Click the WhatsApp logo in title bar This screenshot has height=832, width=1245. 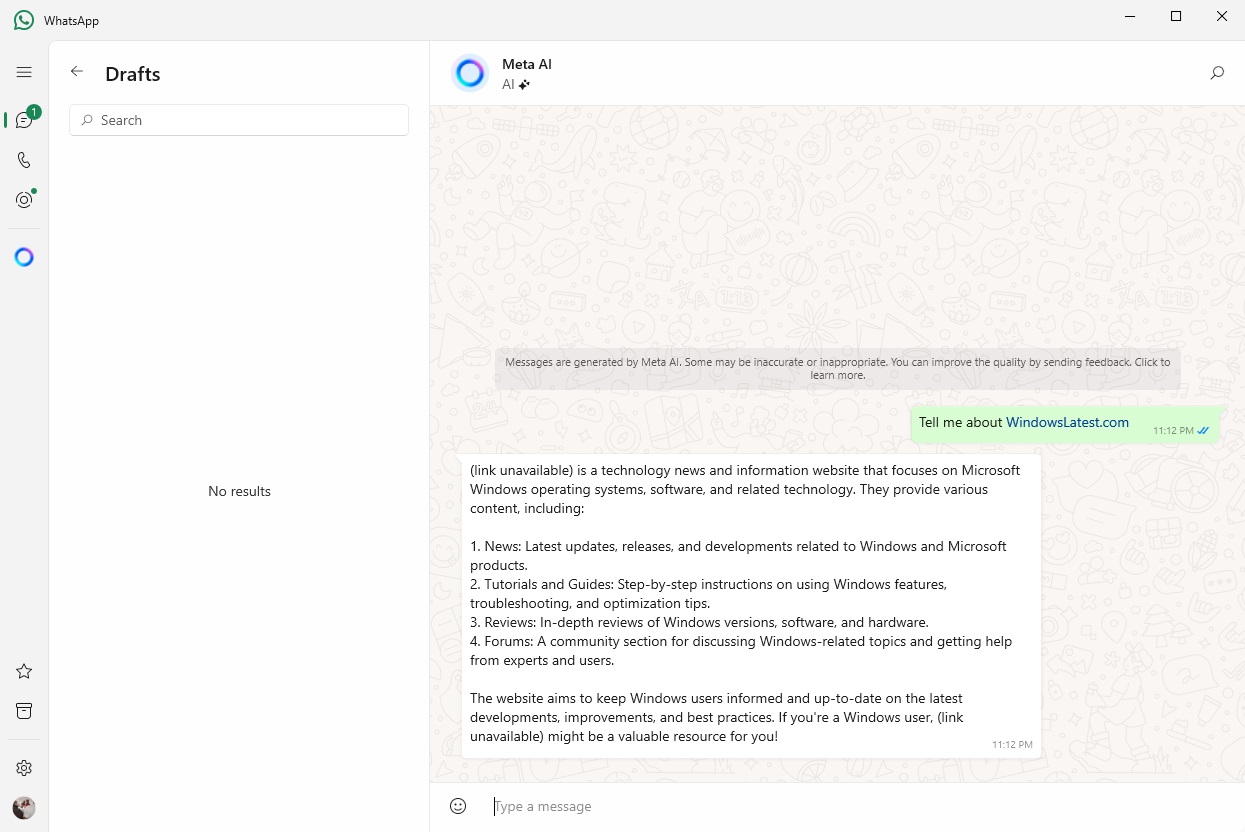[24, 20]
